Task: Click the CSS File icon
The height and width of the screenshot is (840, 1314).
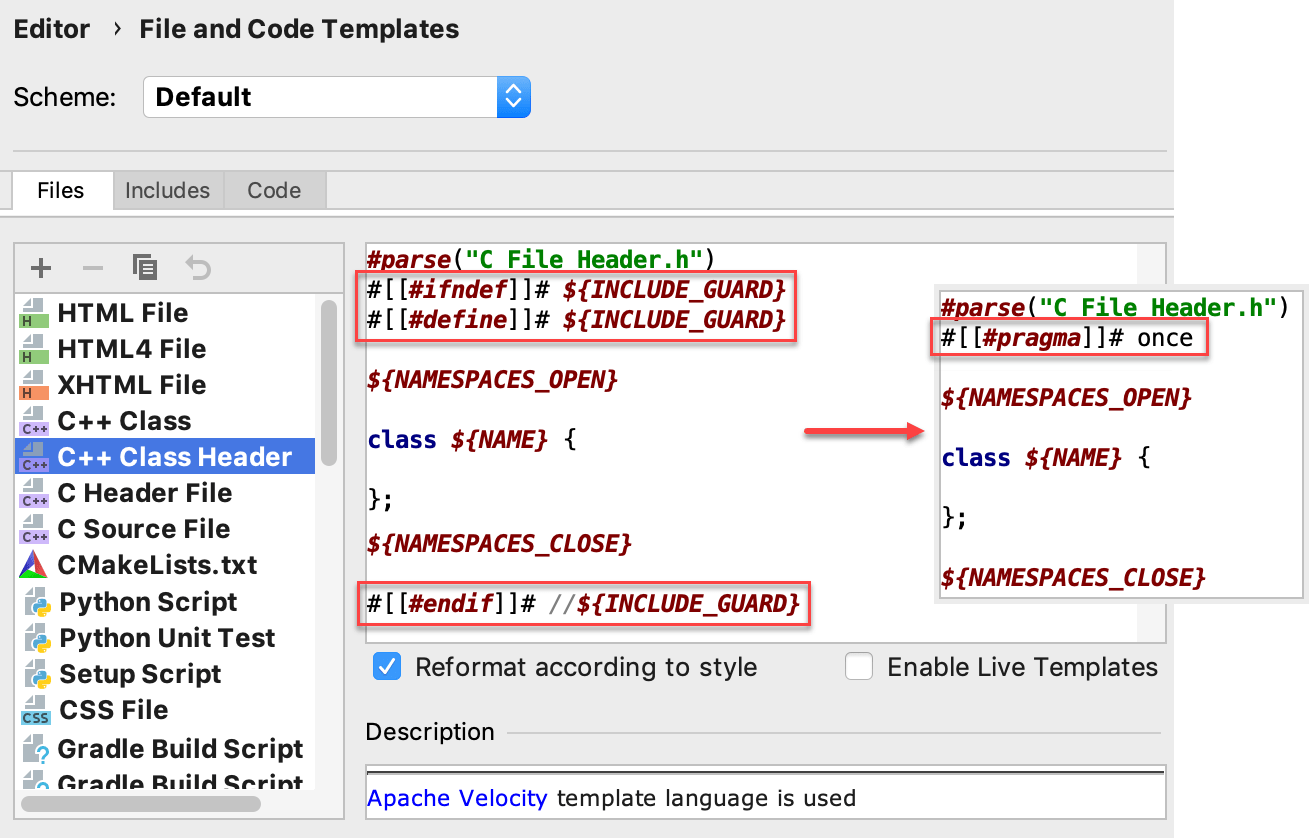Action: pos(35,711)
